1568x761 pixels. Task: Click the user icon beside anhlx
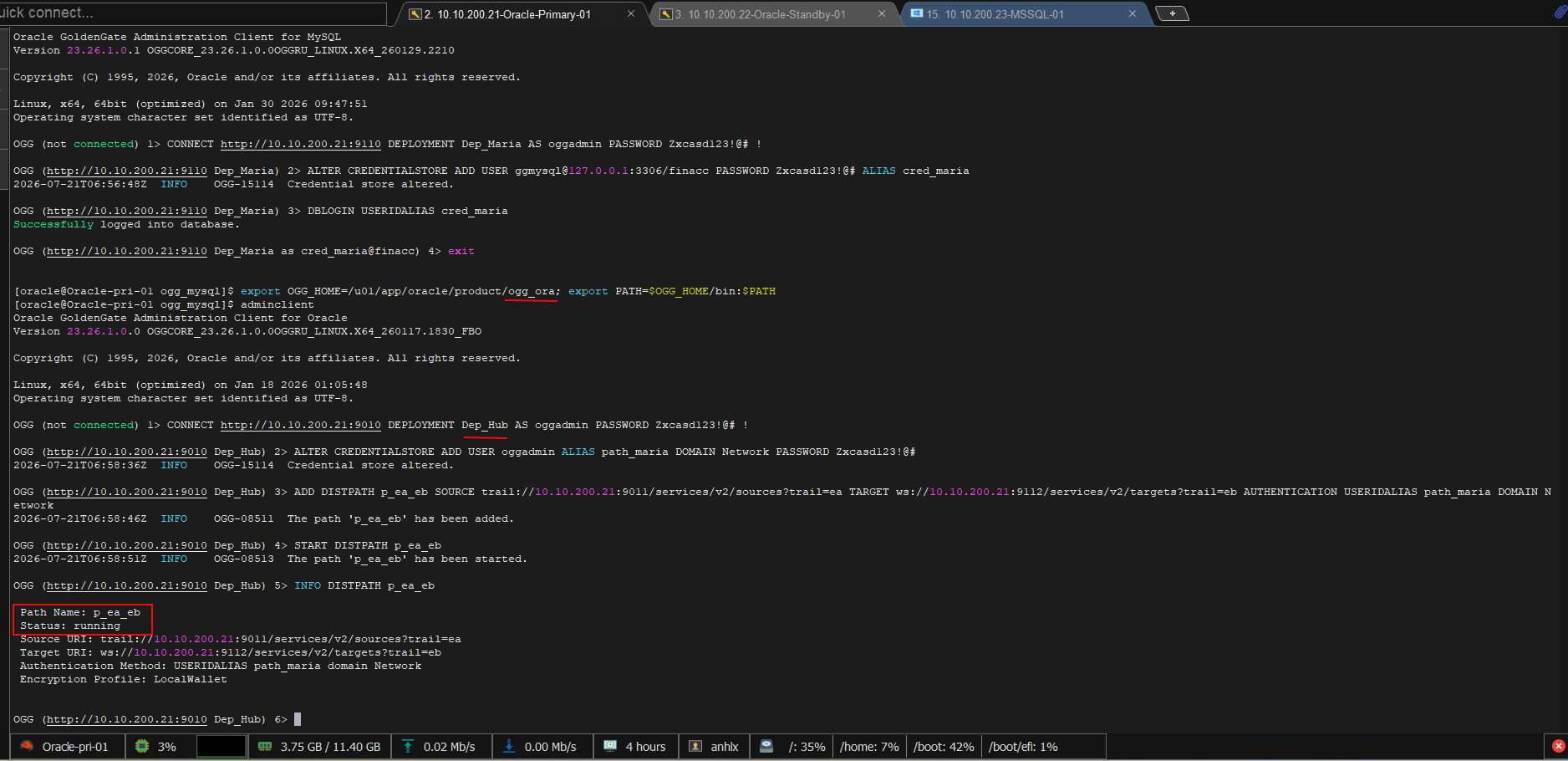695,746
